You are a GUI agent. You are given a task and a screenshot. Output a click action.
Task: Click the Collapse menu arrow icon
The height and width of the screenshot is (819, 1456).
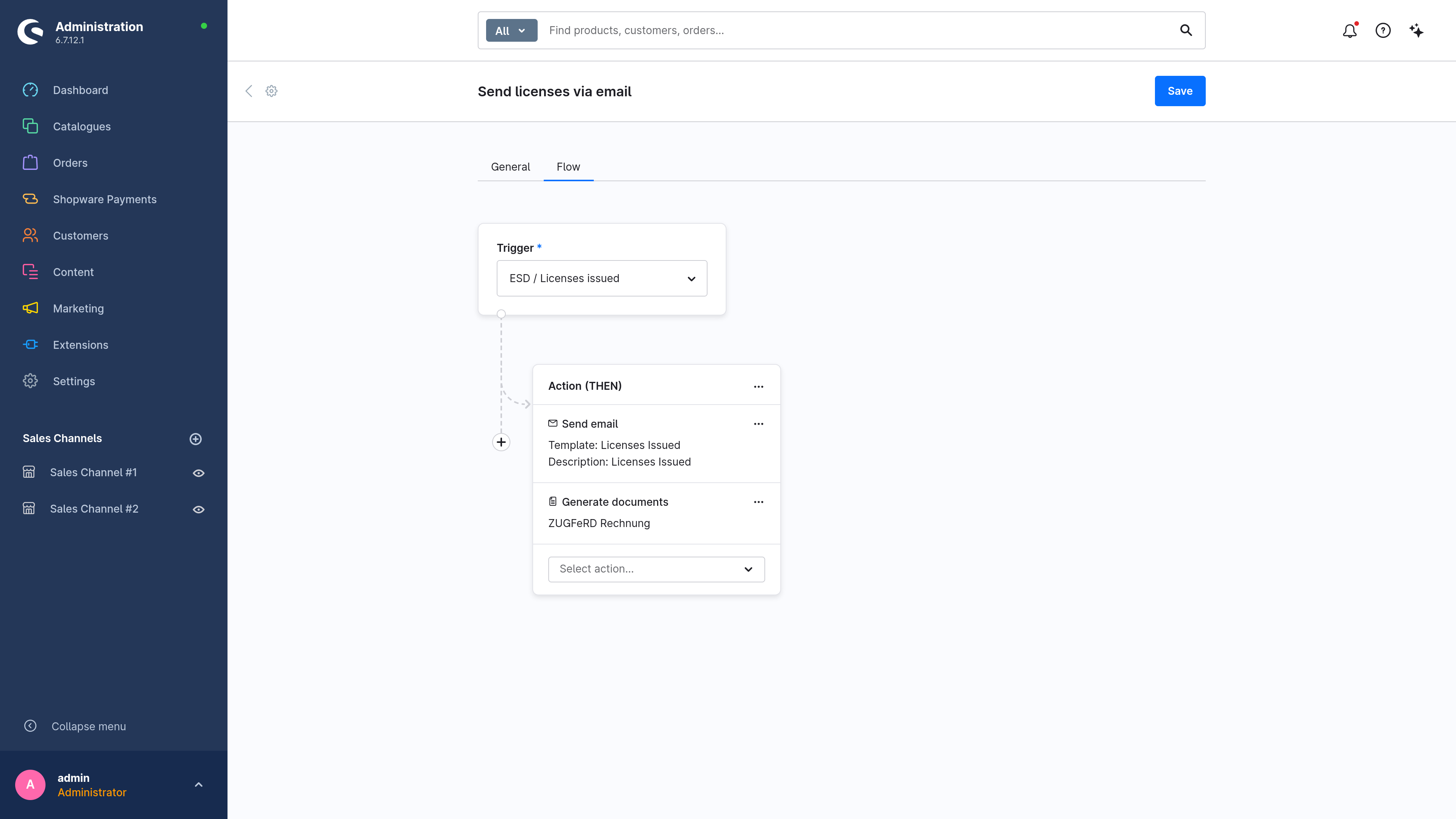[30, 726]
